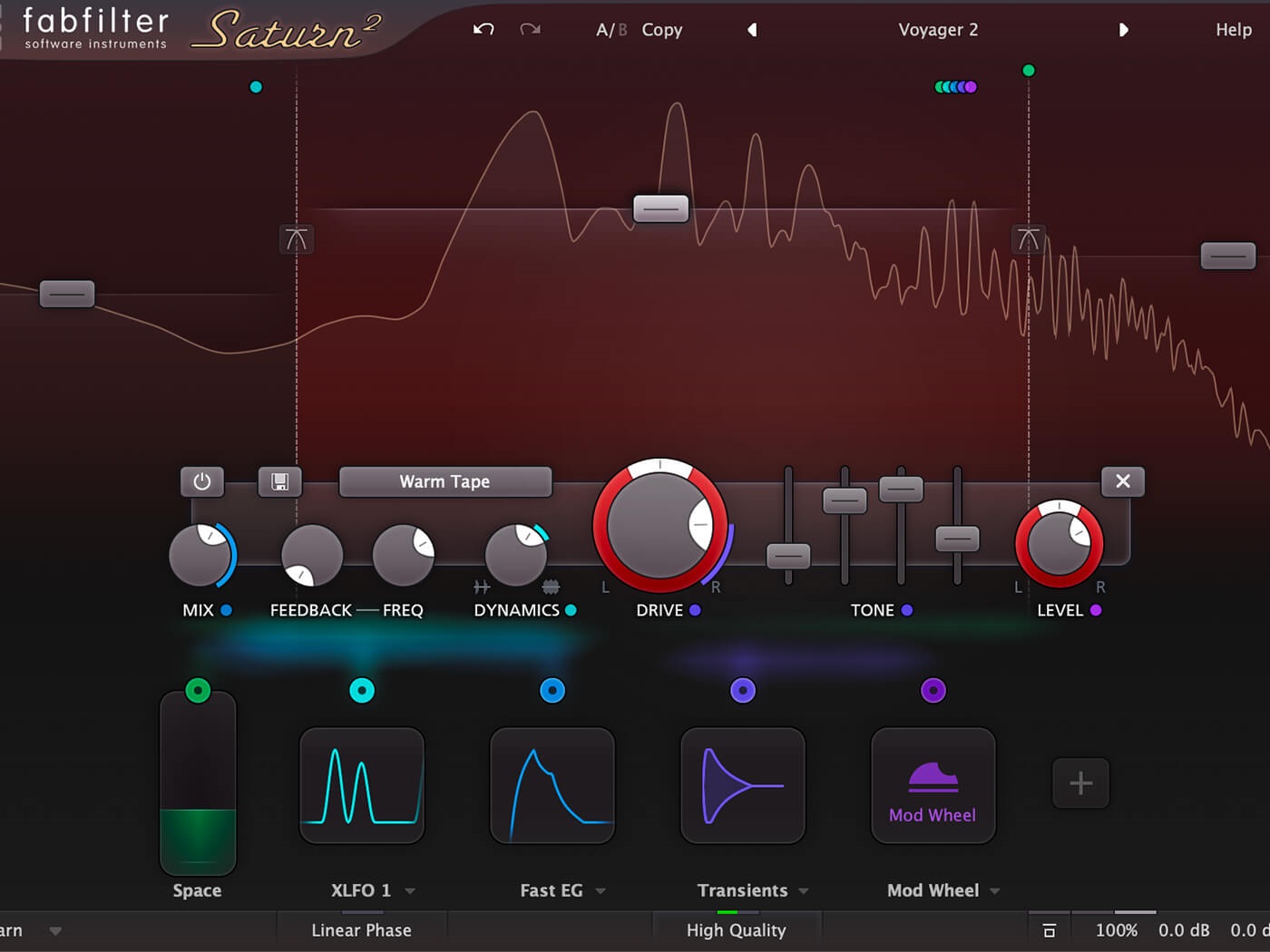Viewport: 1270px width, 952px height.
Task: Open the Warm Tape saturation style dropdown
Action: [444, 481]
